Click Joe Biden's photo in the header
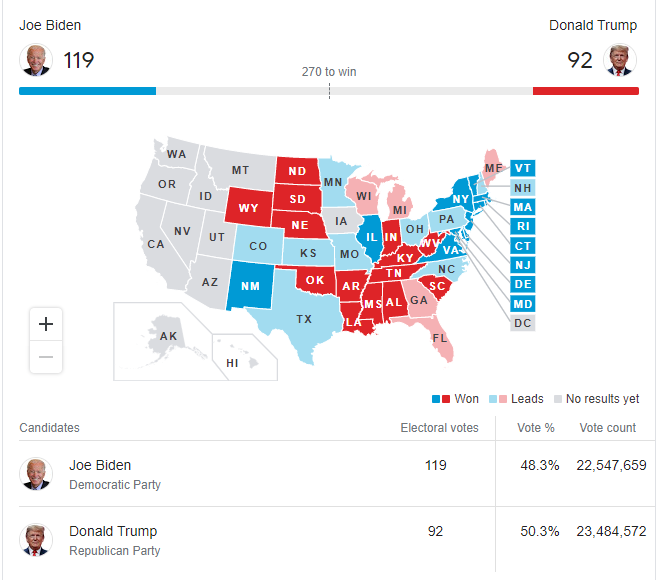The width and height of the screenshot is (659, 580). coord(36,60)
